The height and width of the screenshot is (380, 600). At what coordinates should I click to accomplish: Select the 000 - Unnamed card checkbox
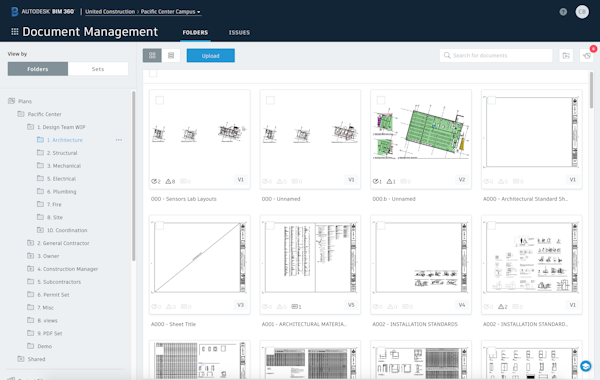point(270,100)
